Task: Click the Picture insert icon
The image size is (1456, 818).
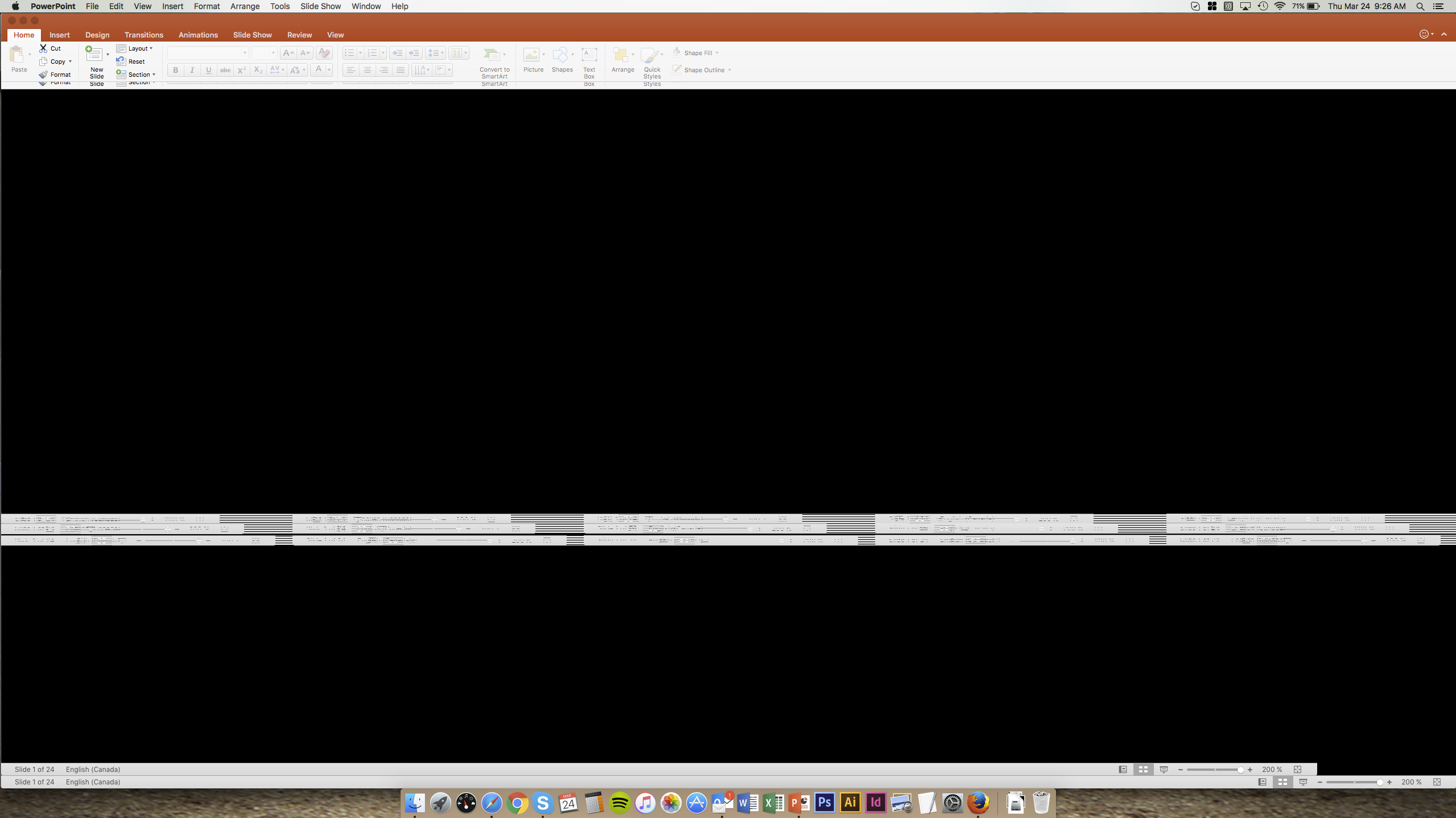Action: point(531,55)
